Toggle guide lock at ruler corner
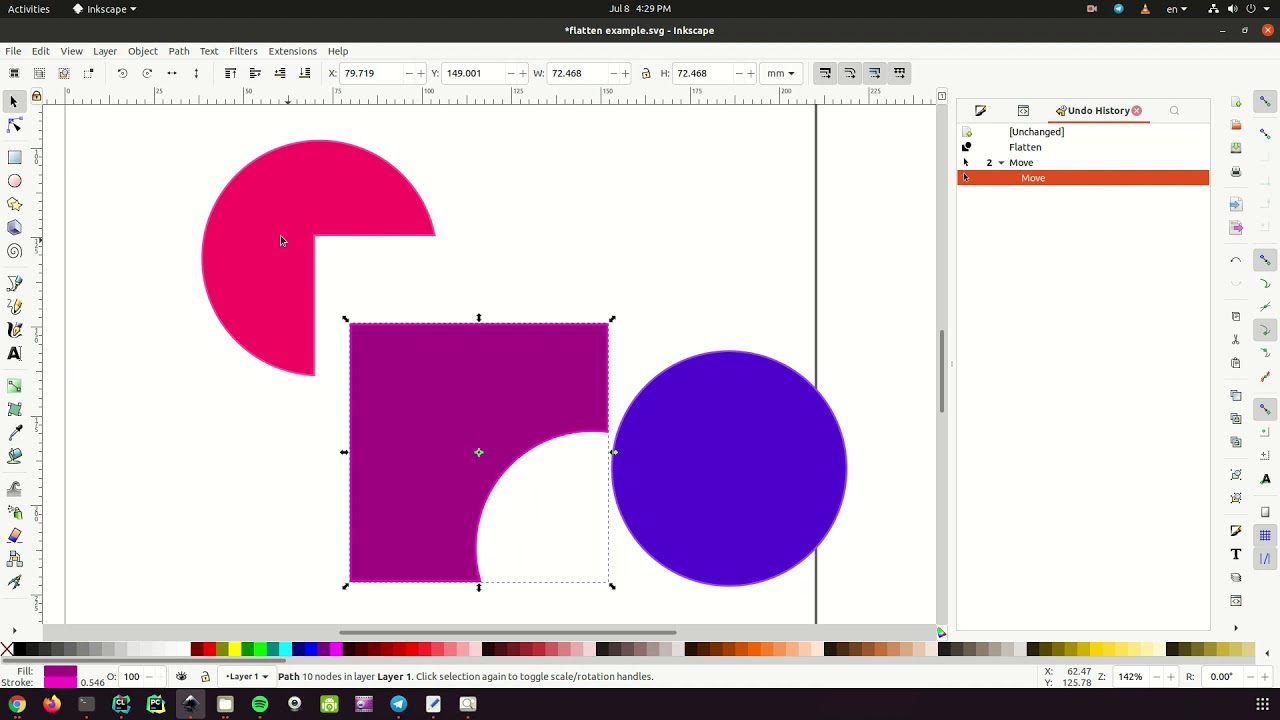The height and width of the screenshot is (720, 1280). coord(37,96)
